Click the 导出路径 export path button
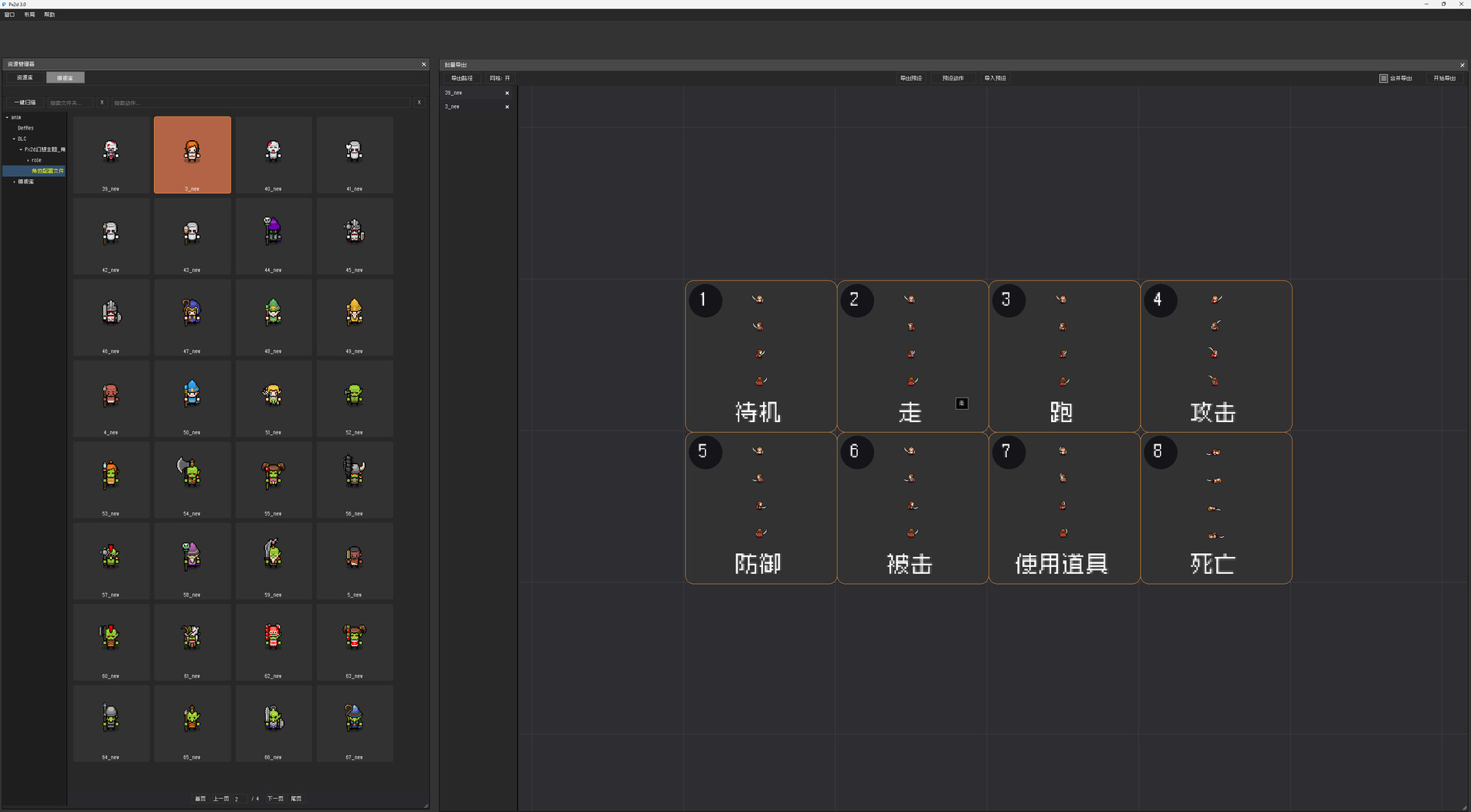This screenshot has height=812, width=1471. [x=462, y=78]
